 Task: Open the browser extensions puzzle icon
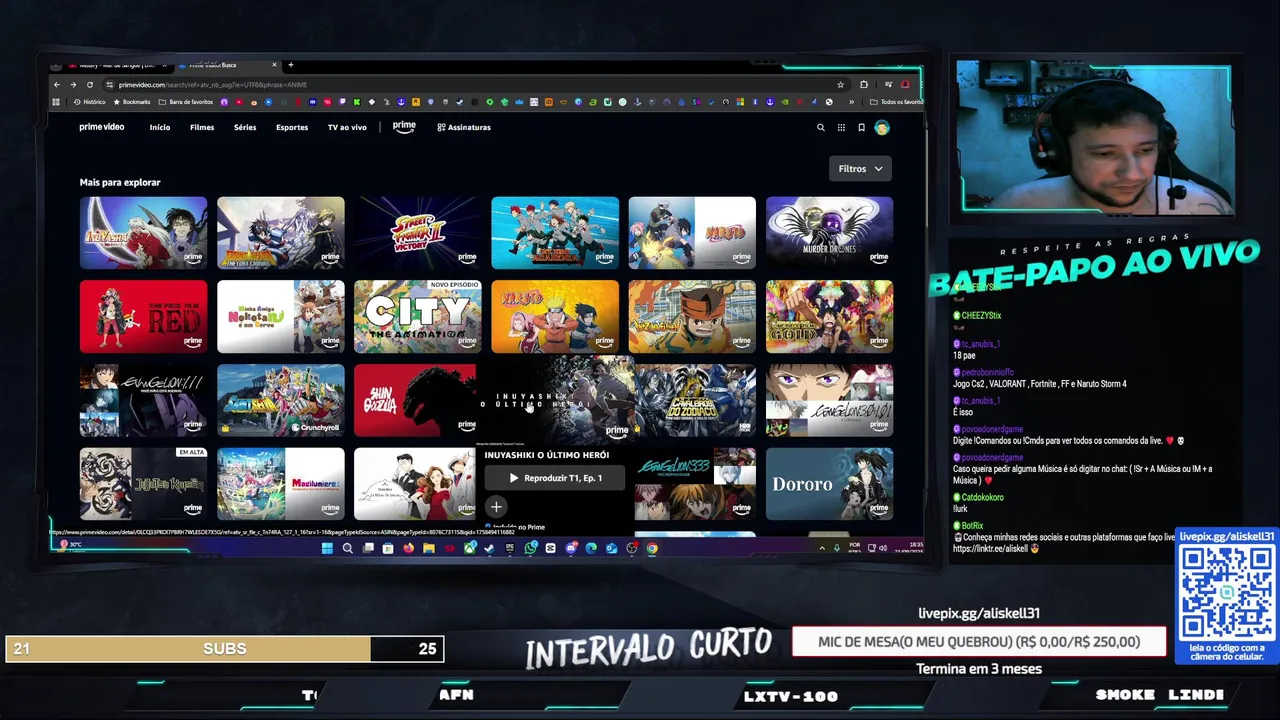tap(864, 85)
